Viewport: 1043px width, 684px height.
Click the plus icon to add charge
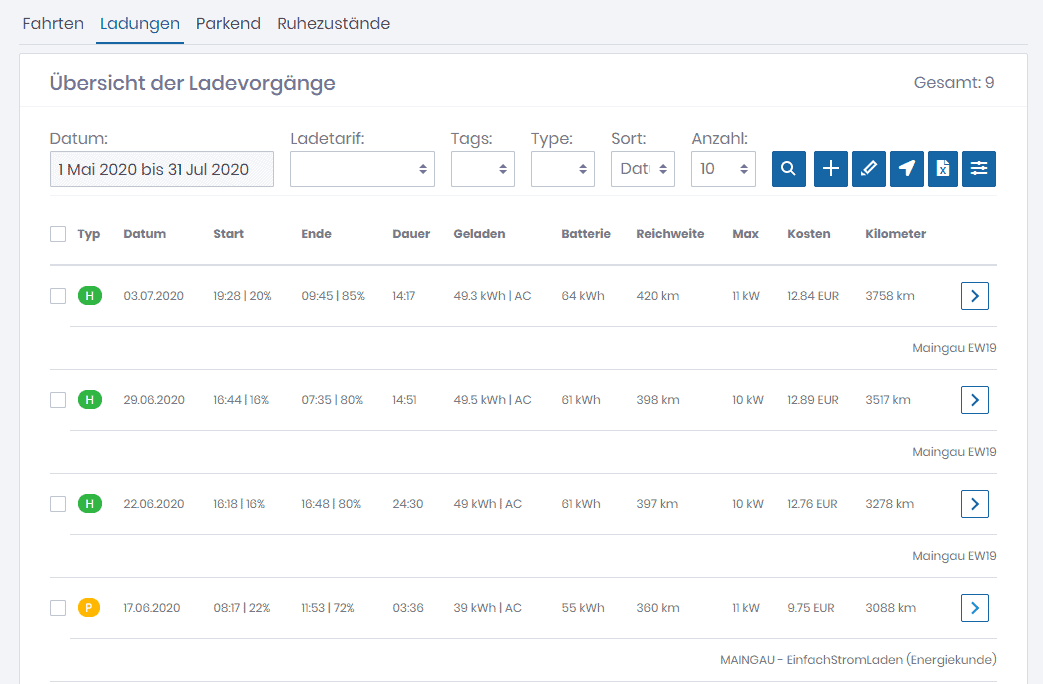831,169
